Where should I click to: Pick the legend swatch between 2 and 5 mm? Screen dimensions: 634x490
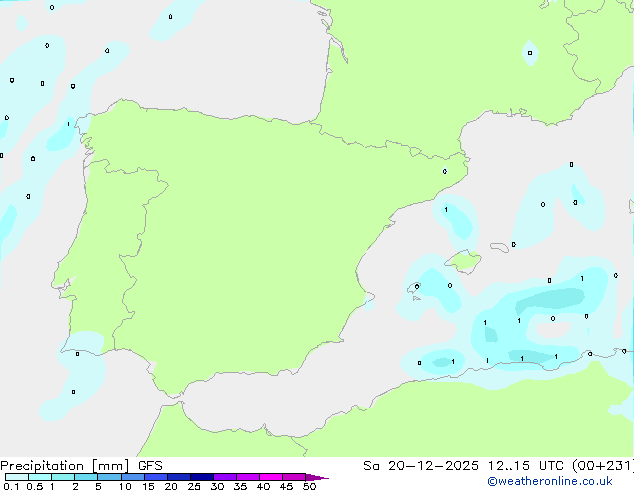[86, 477]
